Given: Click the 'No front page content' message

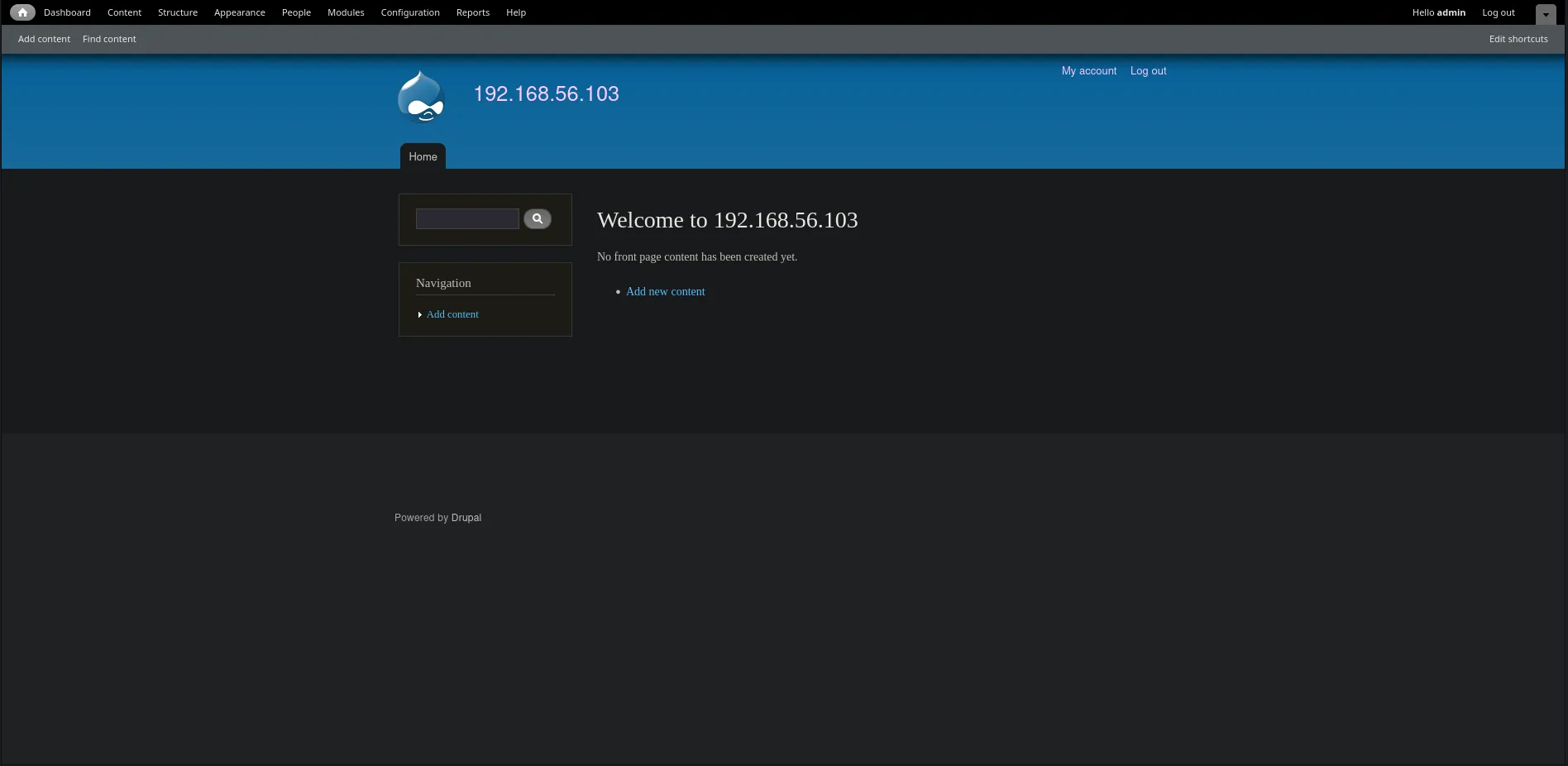Looking at the screenshot, I should 697,256.
